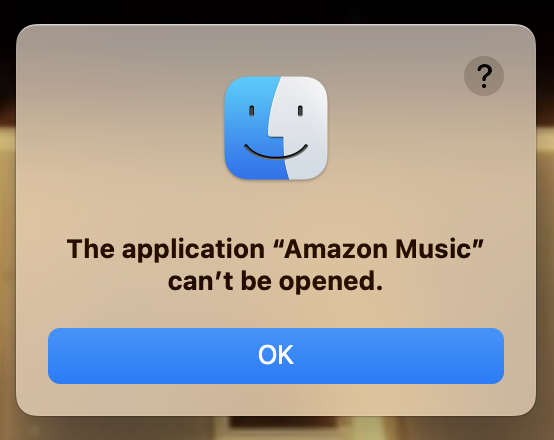Click the white "OK" label text
Viewport: 554px width, 440px height.
coord(276,355)
